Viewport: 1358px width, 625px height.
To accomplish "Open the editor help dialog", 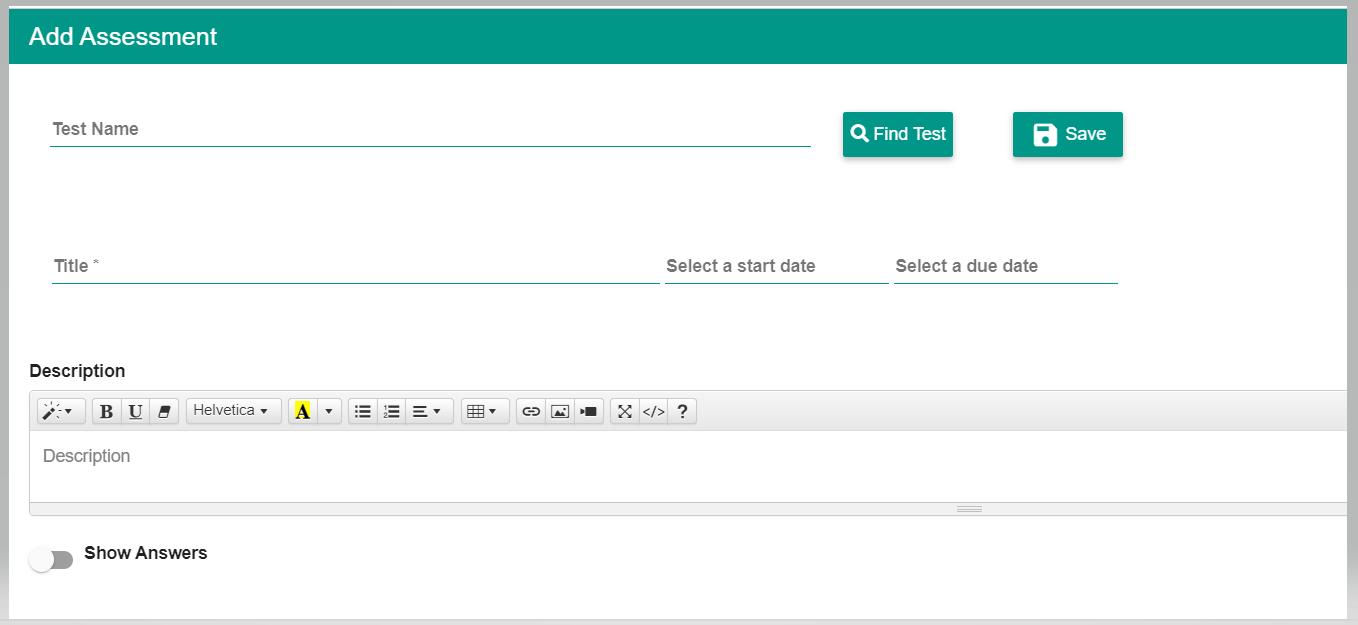I will click(682, 411).
